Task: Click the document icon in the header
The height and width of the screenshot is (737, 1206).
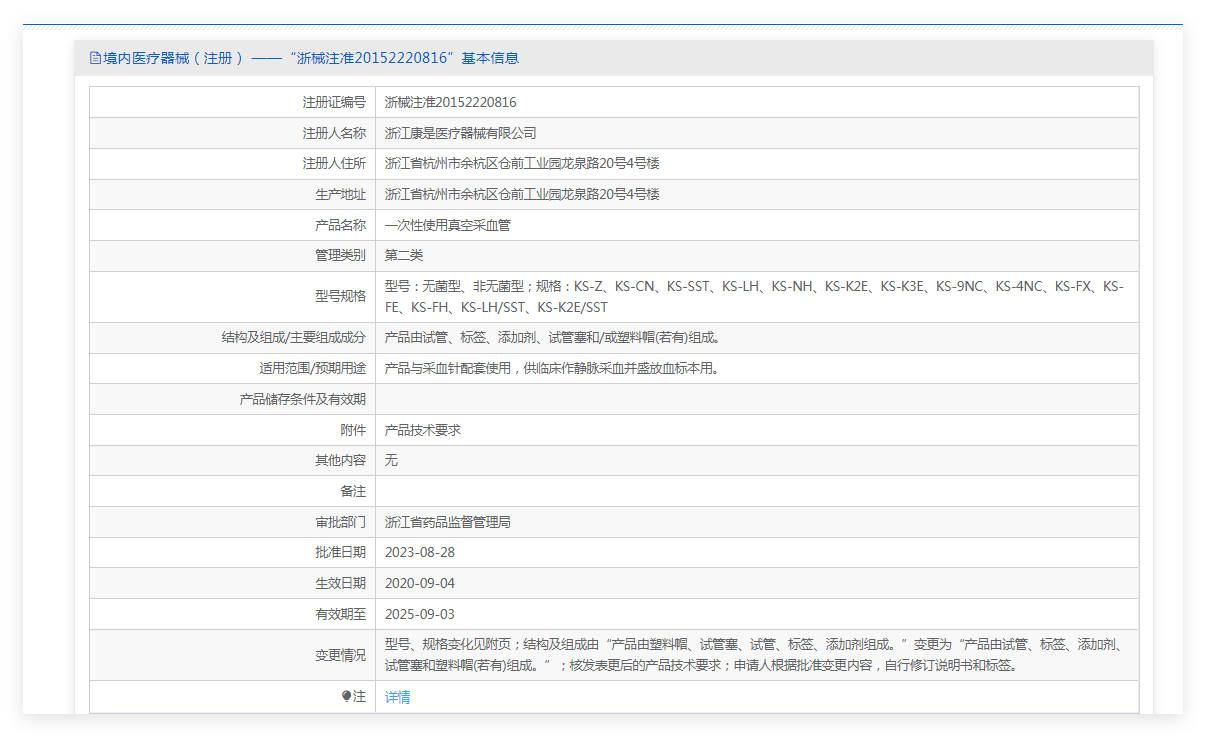Action: (x=95, y=58)
